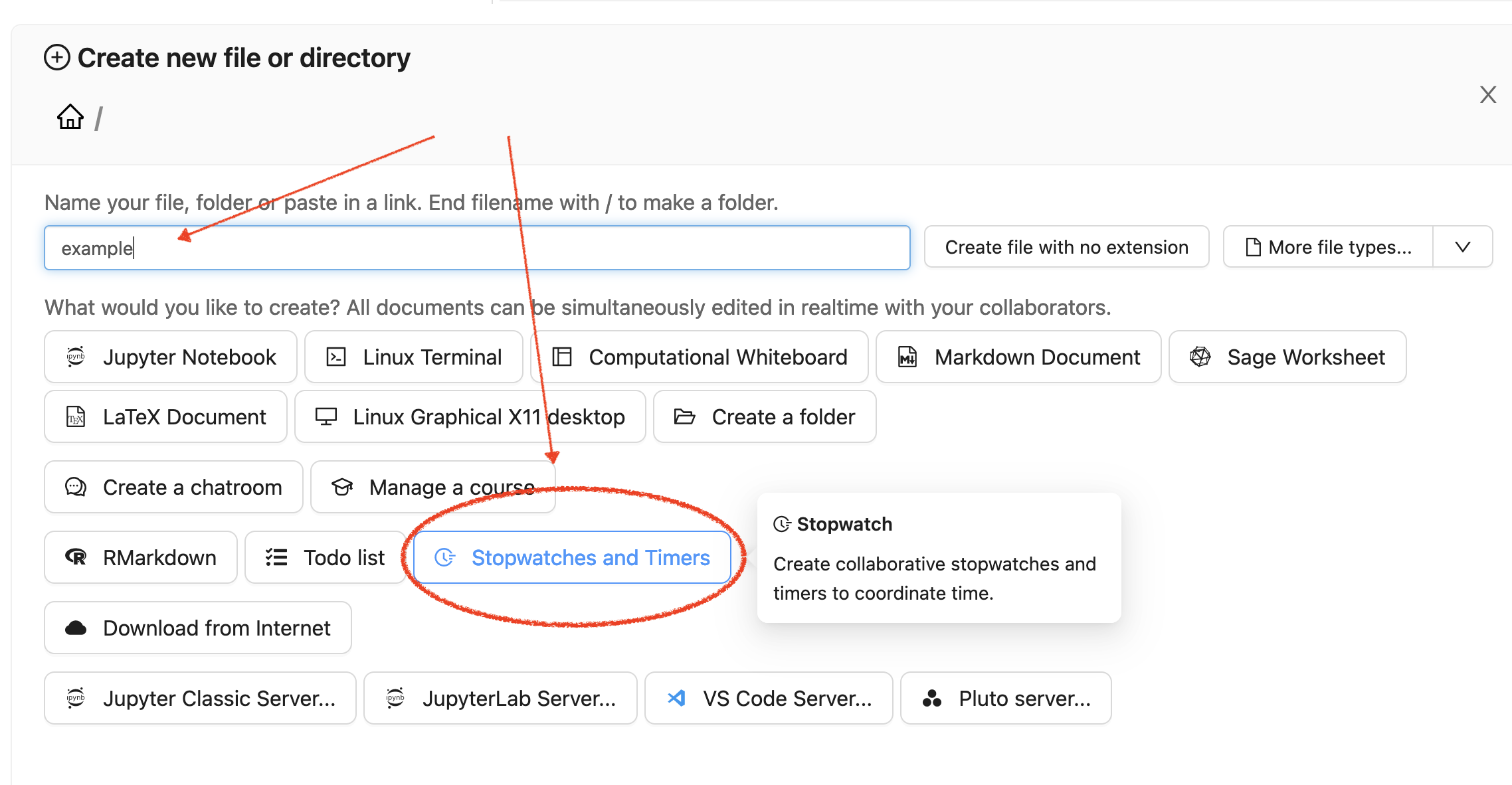The width and height of the screenshot is (1512, 785).
Task: Close the create new file panel
Action: pos(1488,95)
